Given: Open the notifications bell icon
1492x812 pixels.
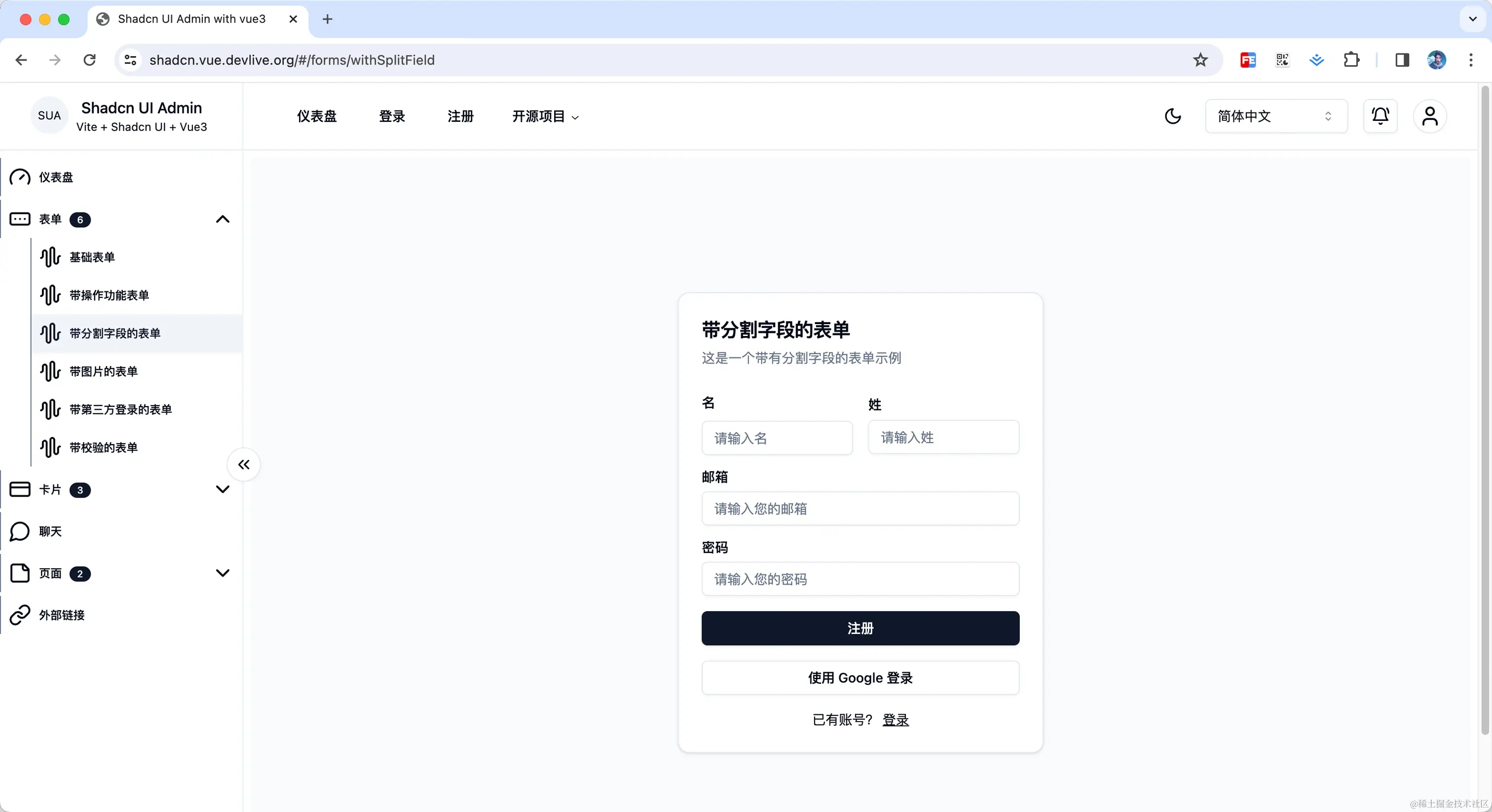Looking at the screenshot, I should 1380,116.
